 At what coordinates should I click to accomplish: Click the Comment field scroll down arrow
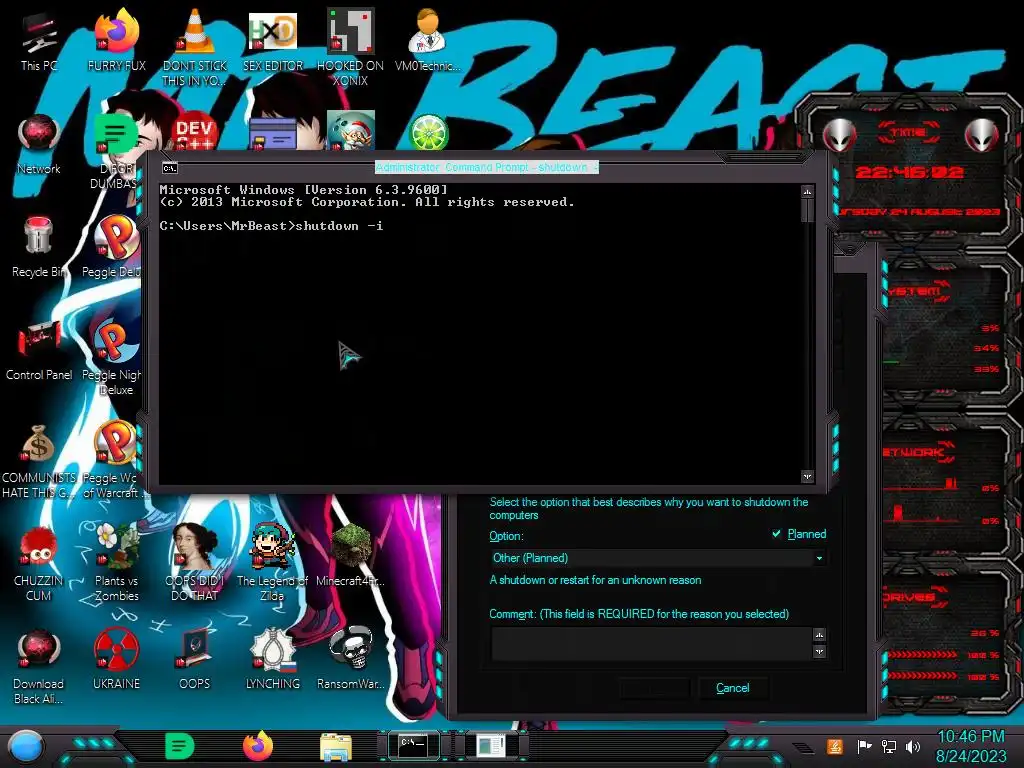(x=820, y=652)
